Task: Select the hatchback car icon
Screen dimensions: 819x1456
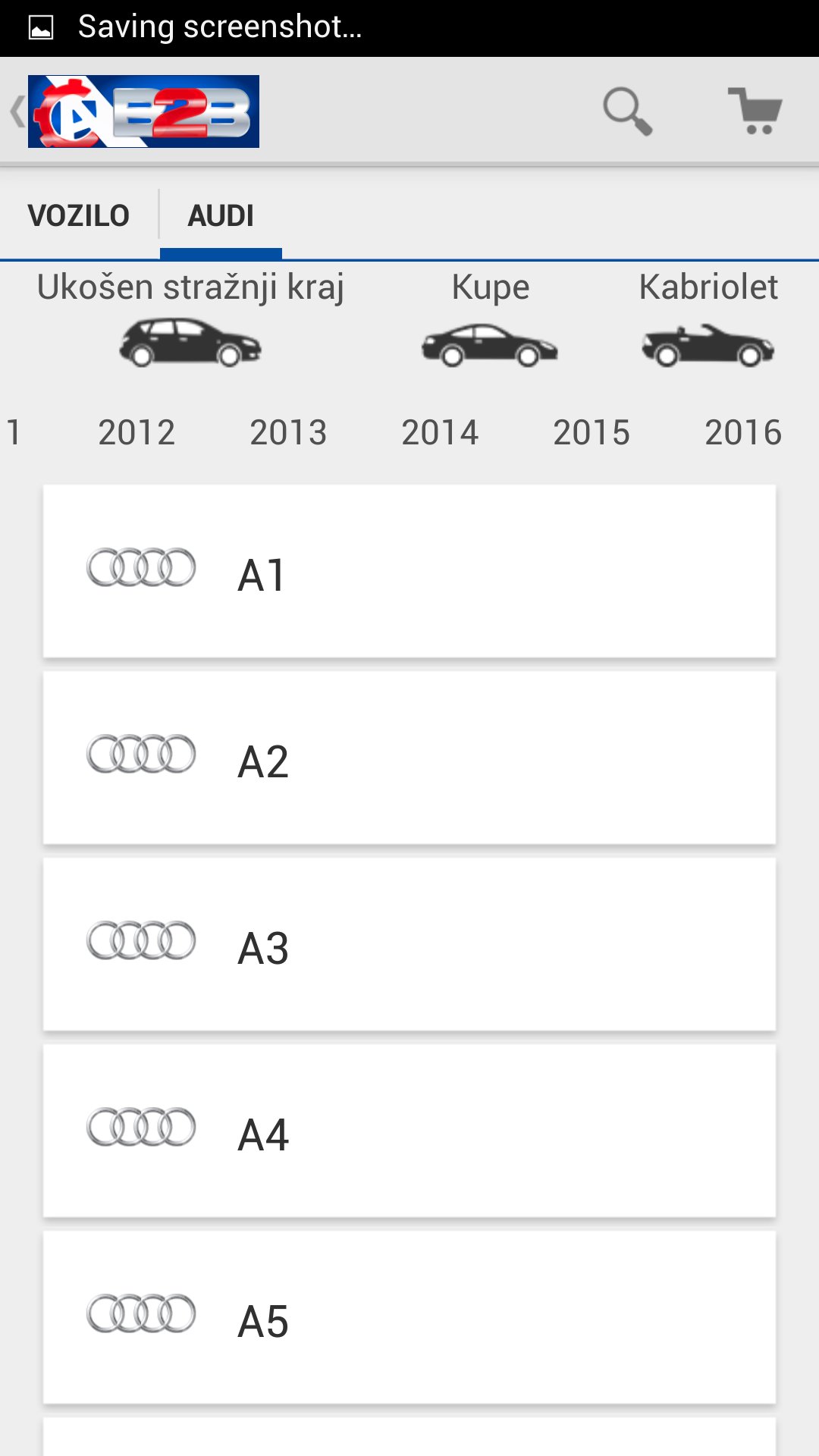Action: pos(190,343)
